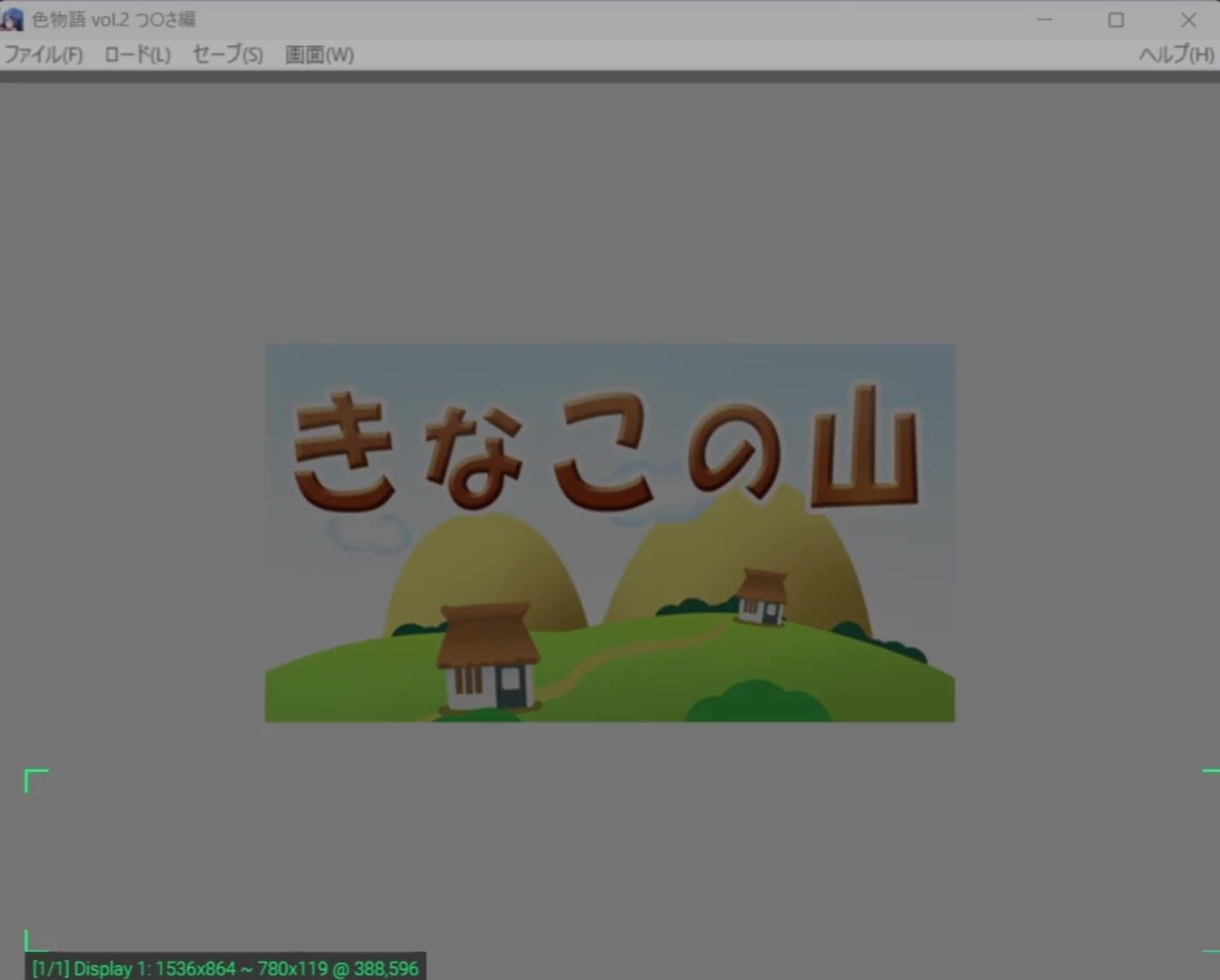Image resolution: width=1220 pixels, height=980 pixels.
Task: Open the 画面(W) menu
Action: (x=319, y=54)
